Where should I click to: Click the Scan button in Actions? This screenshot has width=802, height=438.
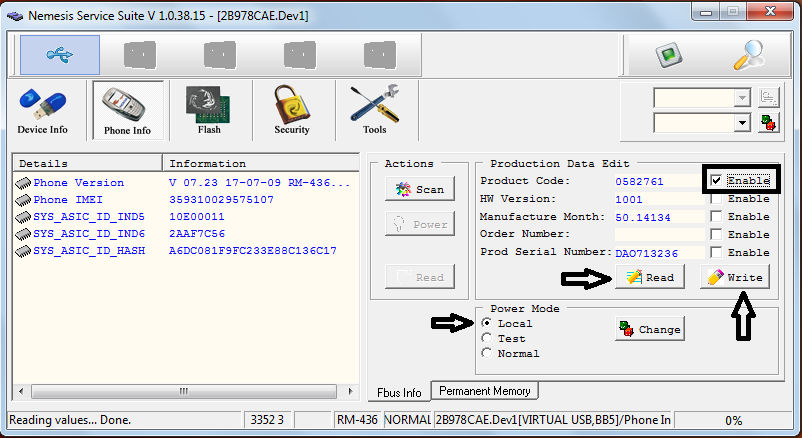[x=420, y=189]
